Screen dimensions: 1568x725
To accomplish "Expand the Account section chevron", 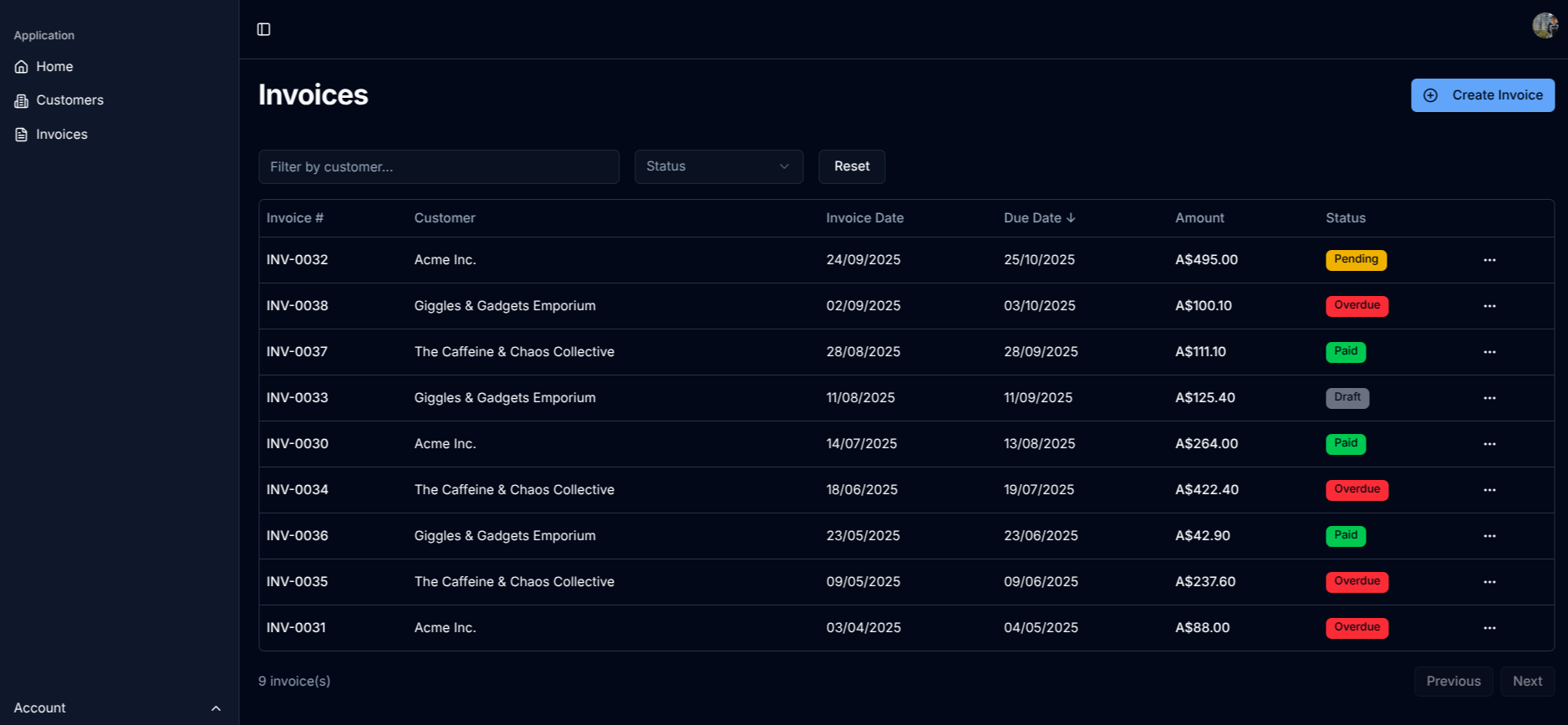I will coord(216,708).
